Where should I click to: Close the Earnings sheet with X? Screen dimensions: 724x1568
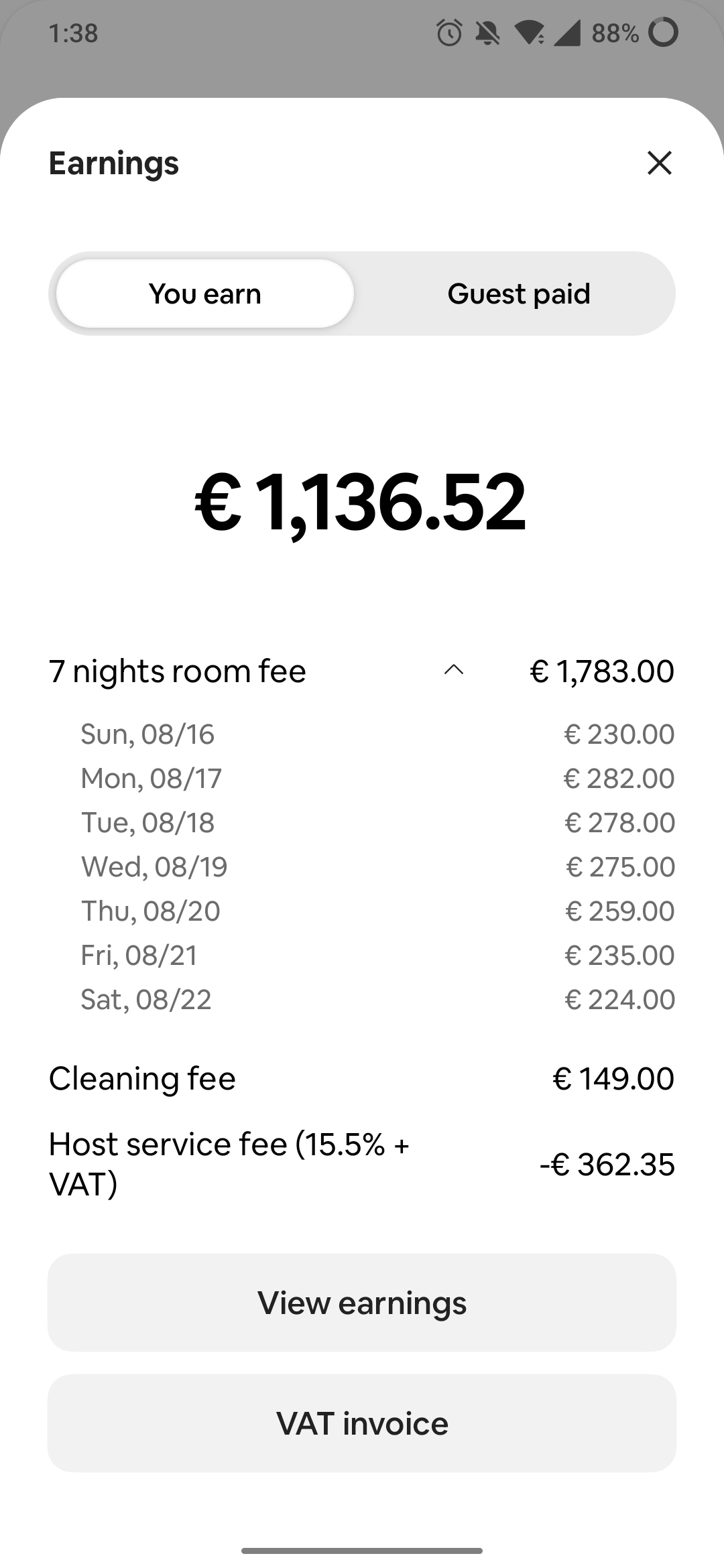click(x=660, y=163)
